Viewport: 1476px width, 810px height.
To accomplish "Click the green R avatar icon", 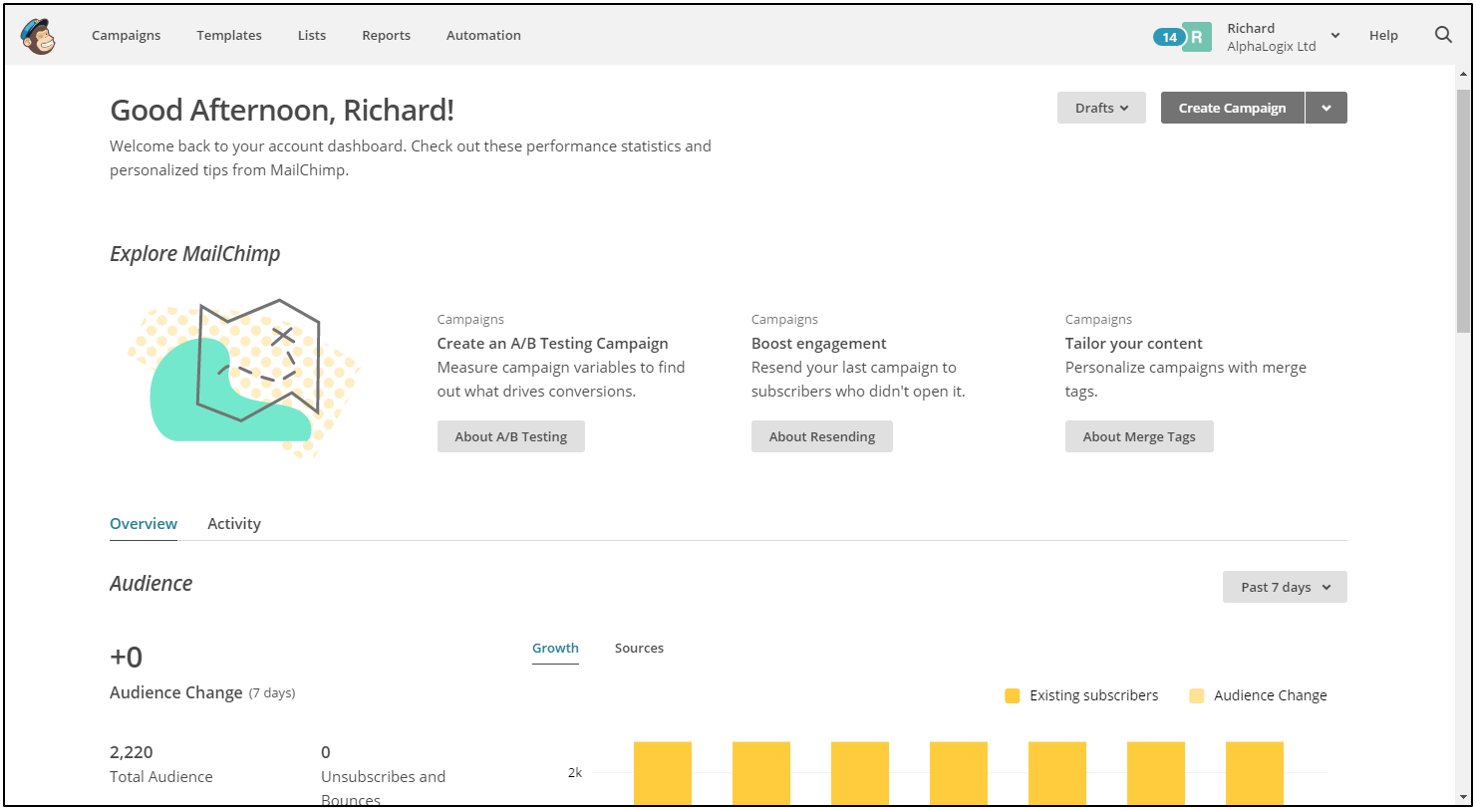I will pos(1197,37).
